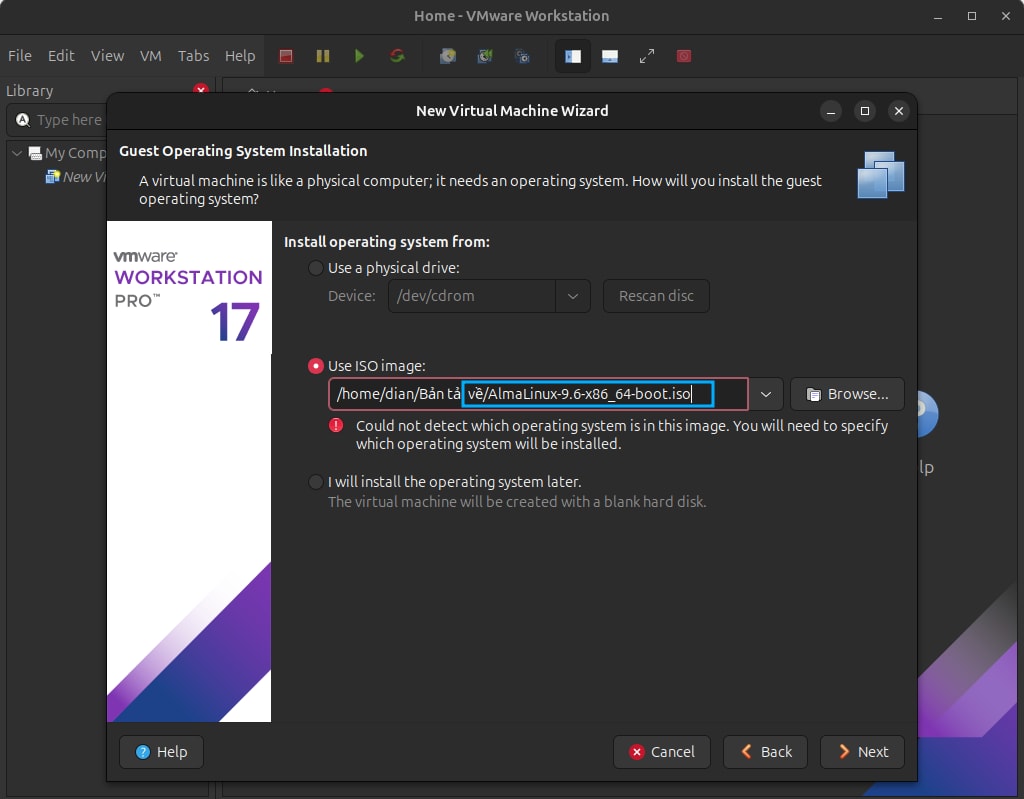Click the Back button in the wizard
This screenshot has height=799, width=1024.
[x=765, y=752]
